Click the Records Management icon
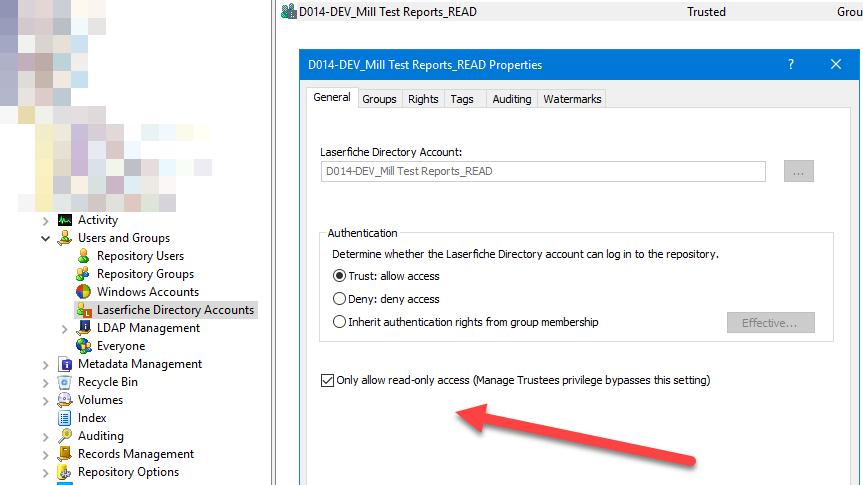 tap(65, 454)
